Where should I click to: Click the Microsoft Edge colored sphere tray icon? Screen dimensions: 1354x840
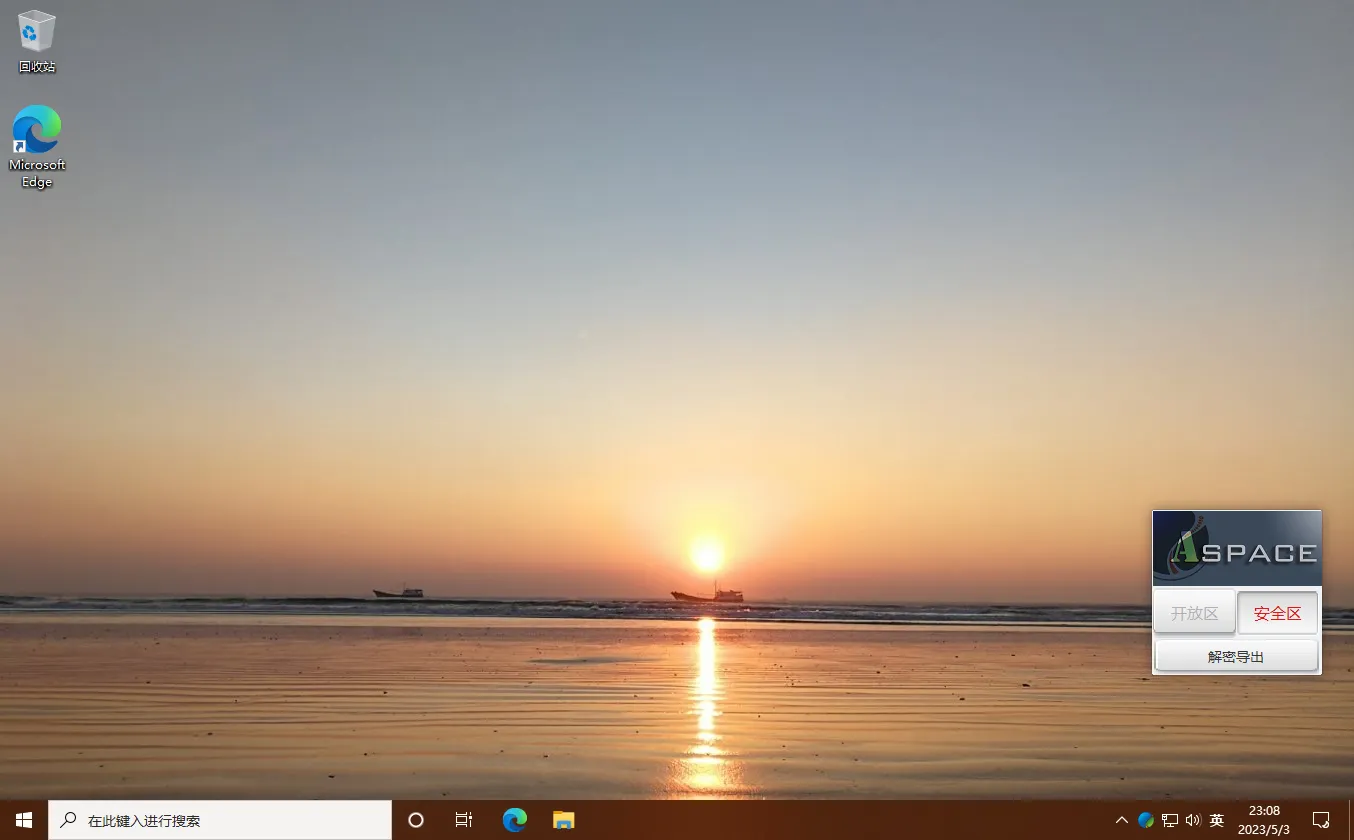click(1145, 820)
